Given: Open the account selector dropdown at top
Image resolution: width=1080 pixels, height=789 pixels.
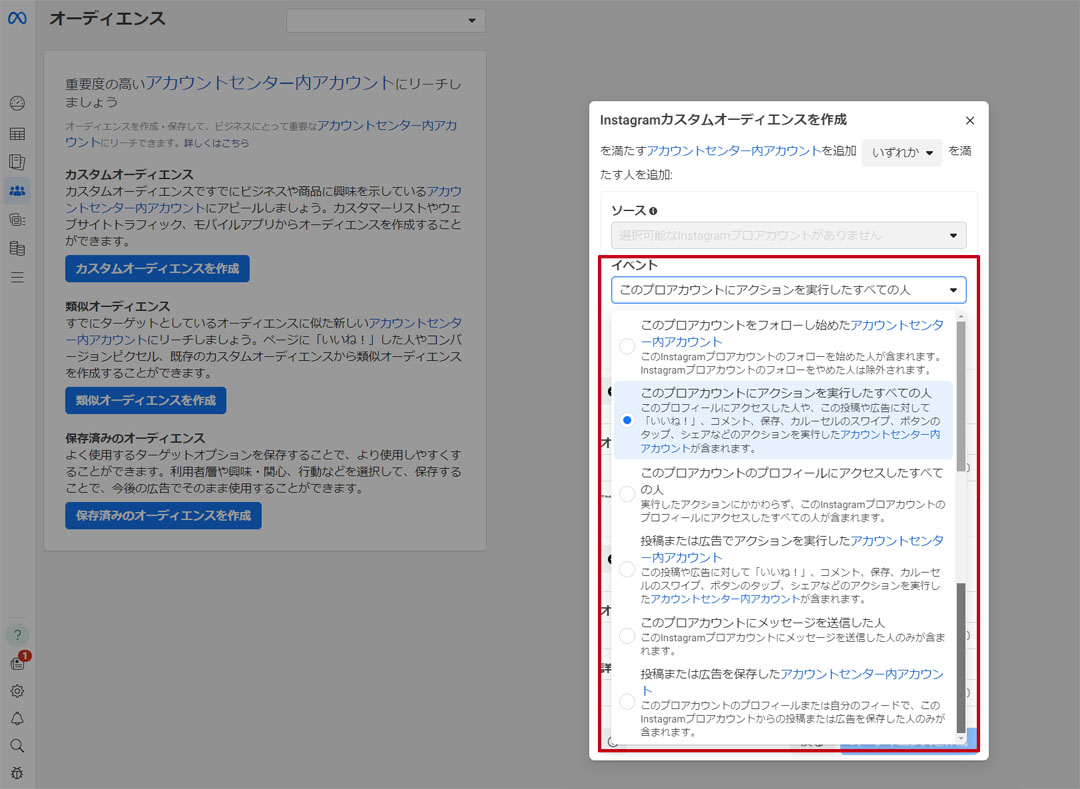Looking at the screenshot, I should 385,21.
